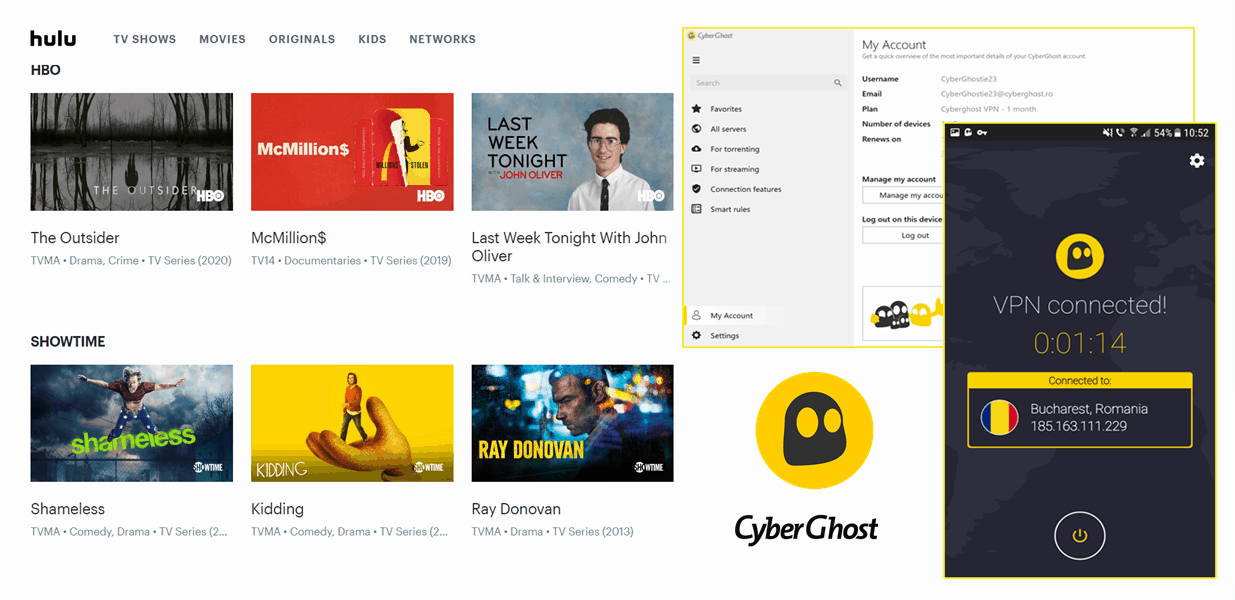Image resolution: width=1235 pixels, height=600 pixels.
Task: Click 'Last Week Tonight With John Oliver' title
Action: pos(569,247)
